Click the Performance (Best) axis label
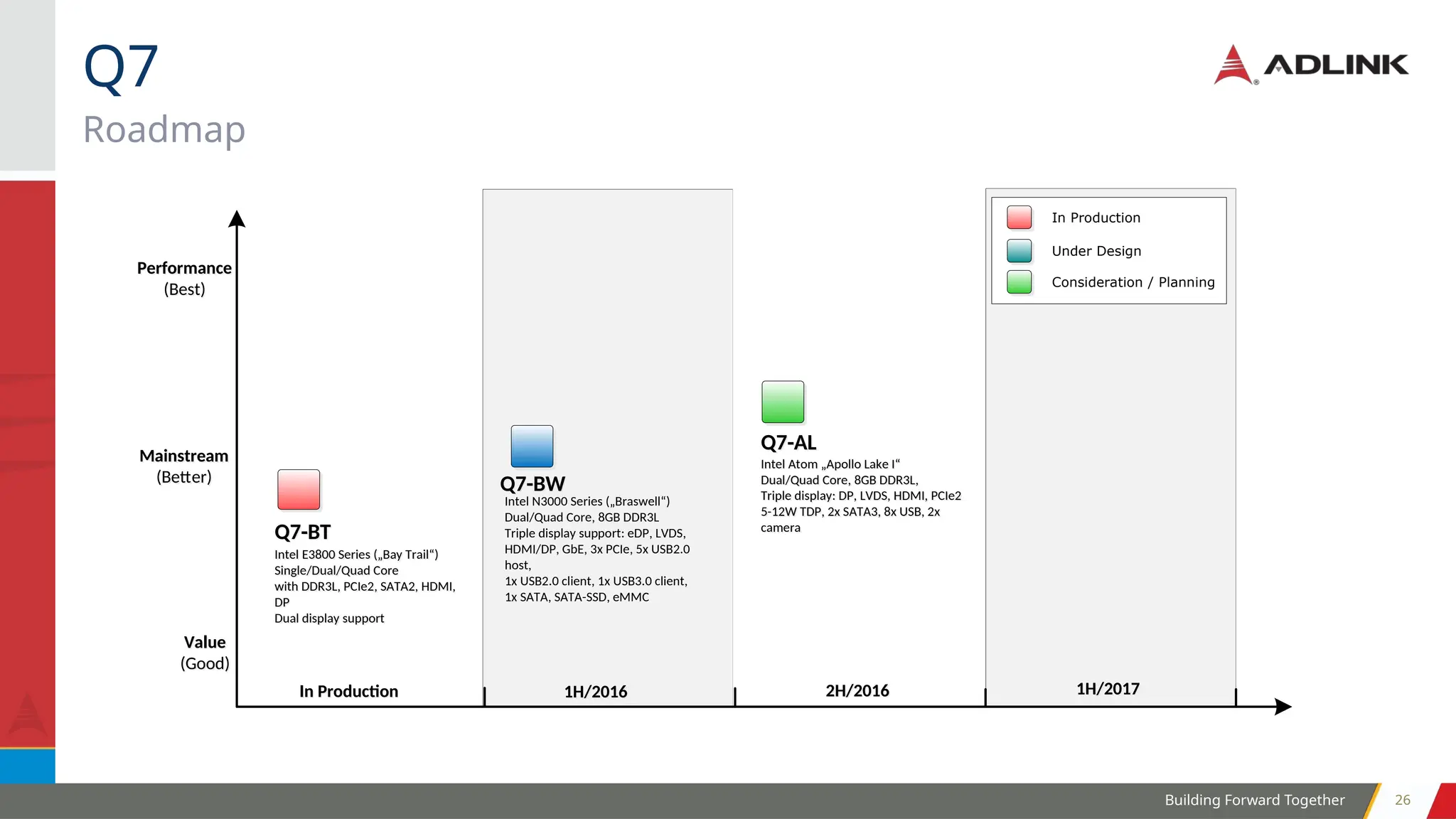 pyautogui.click(x=184, y=278)
